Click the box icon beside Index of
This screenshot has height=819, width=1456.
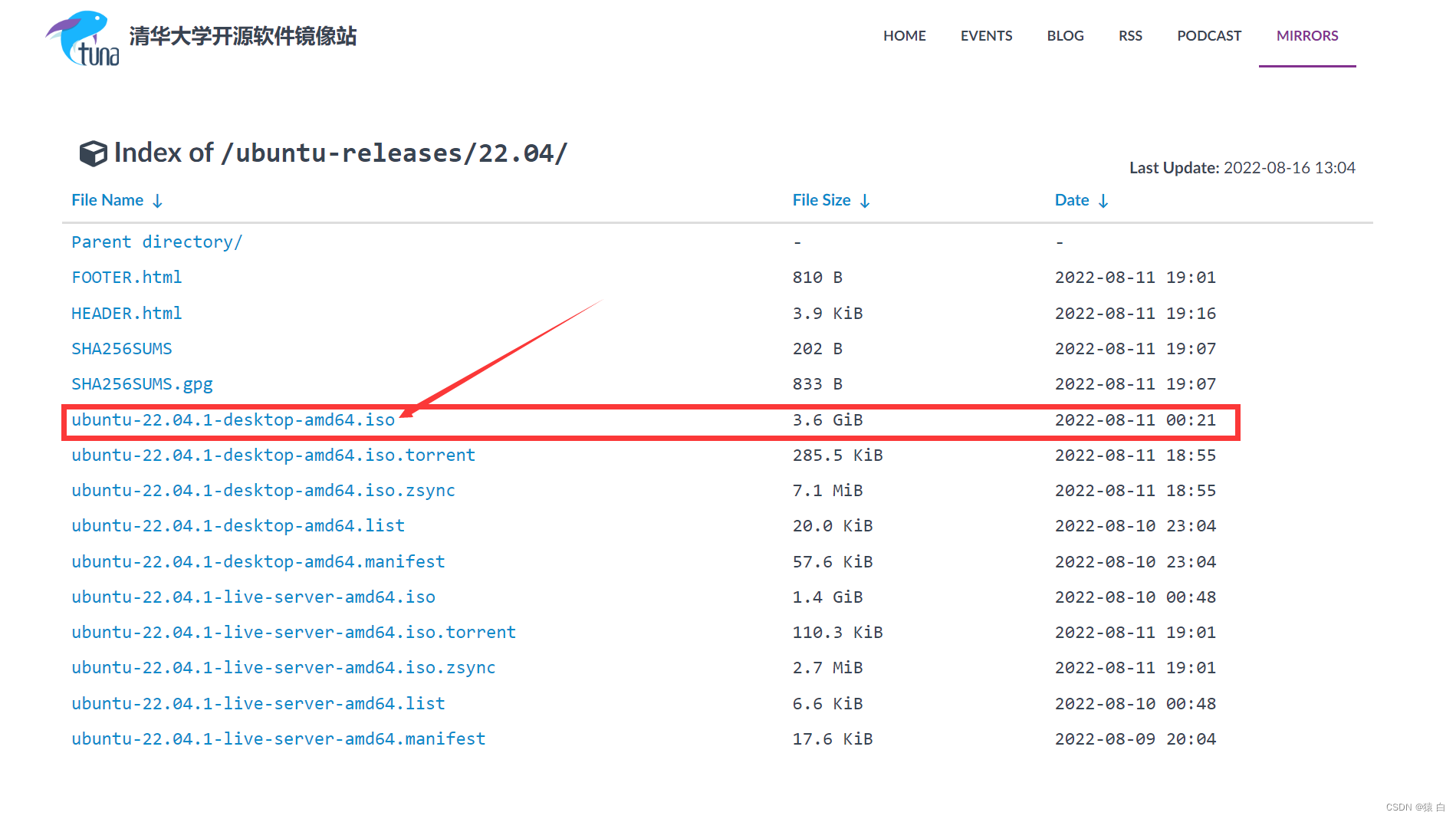(93, 153)
